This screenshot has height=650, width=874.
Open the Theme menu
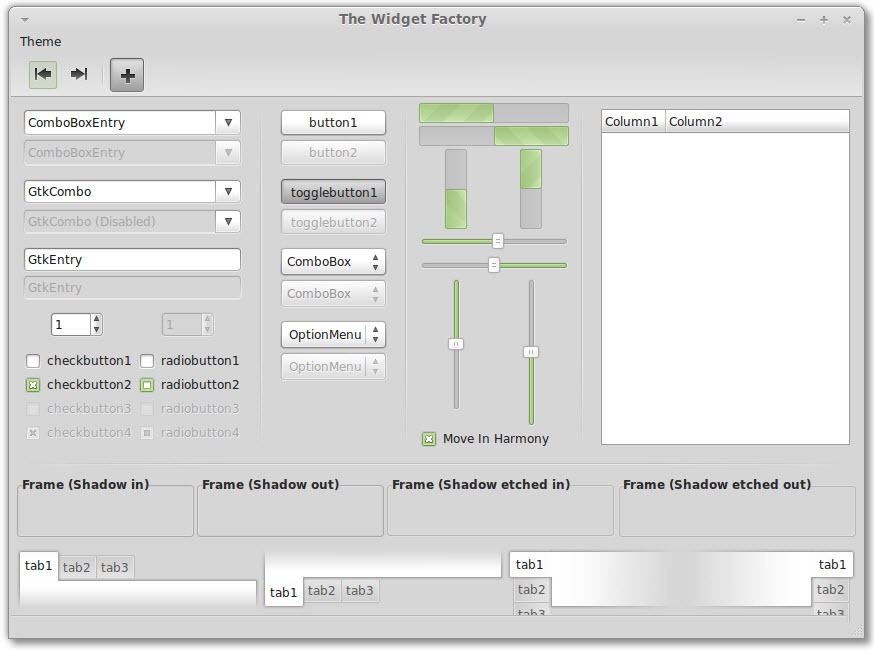pos(41,42)
